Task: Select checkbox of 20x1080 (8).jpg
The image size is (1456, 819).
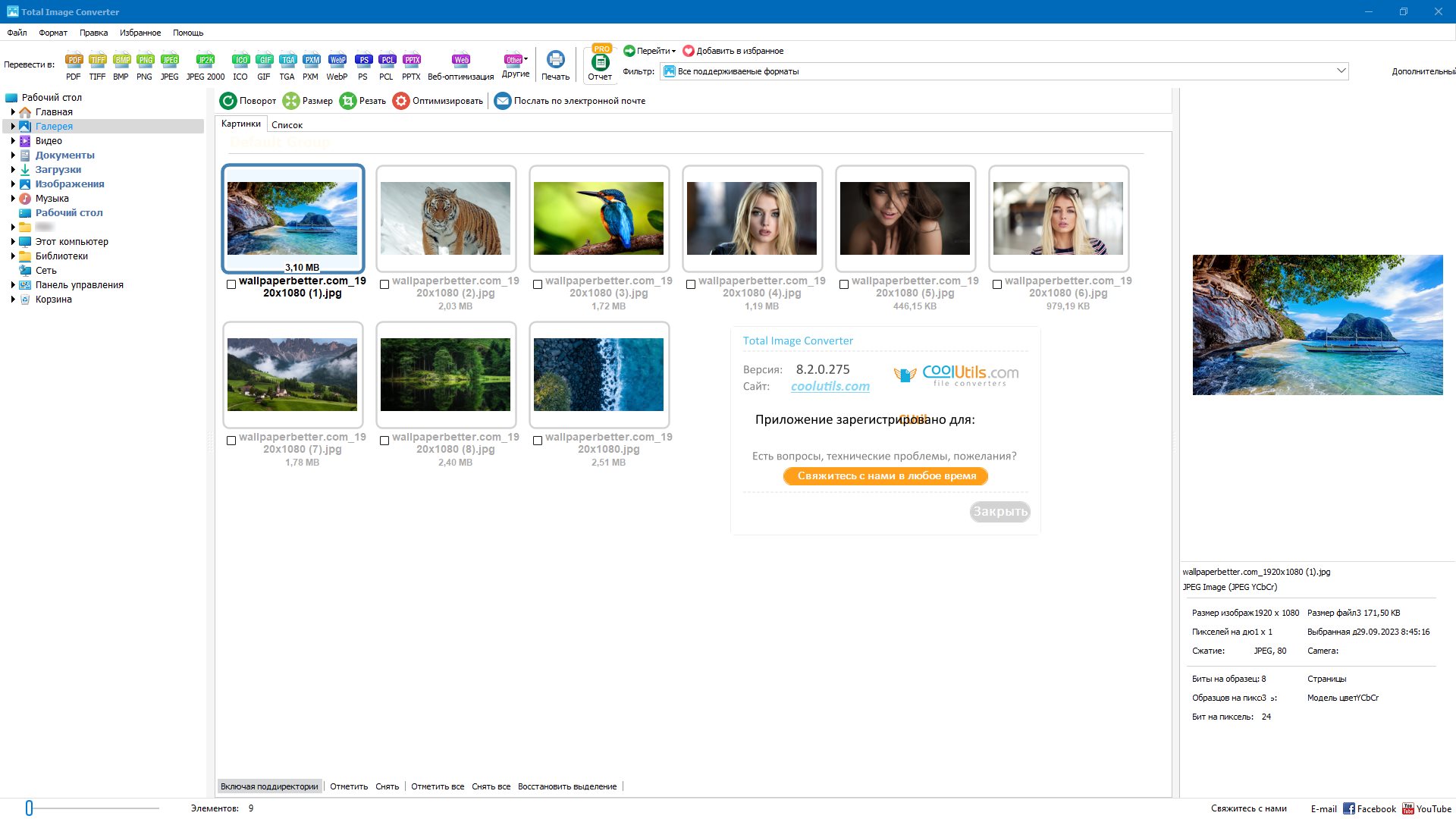Action: point(384,441)
